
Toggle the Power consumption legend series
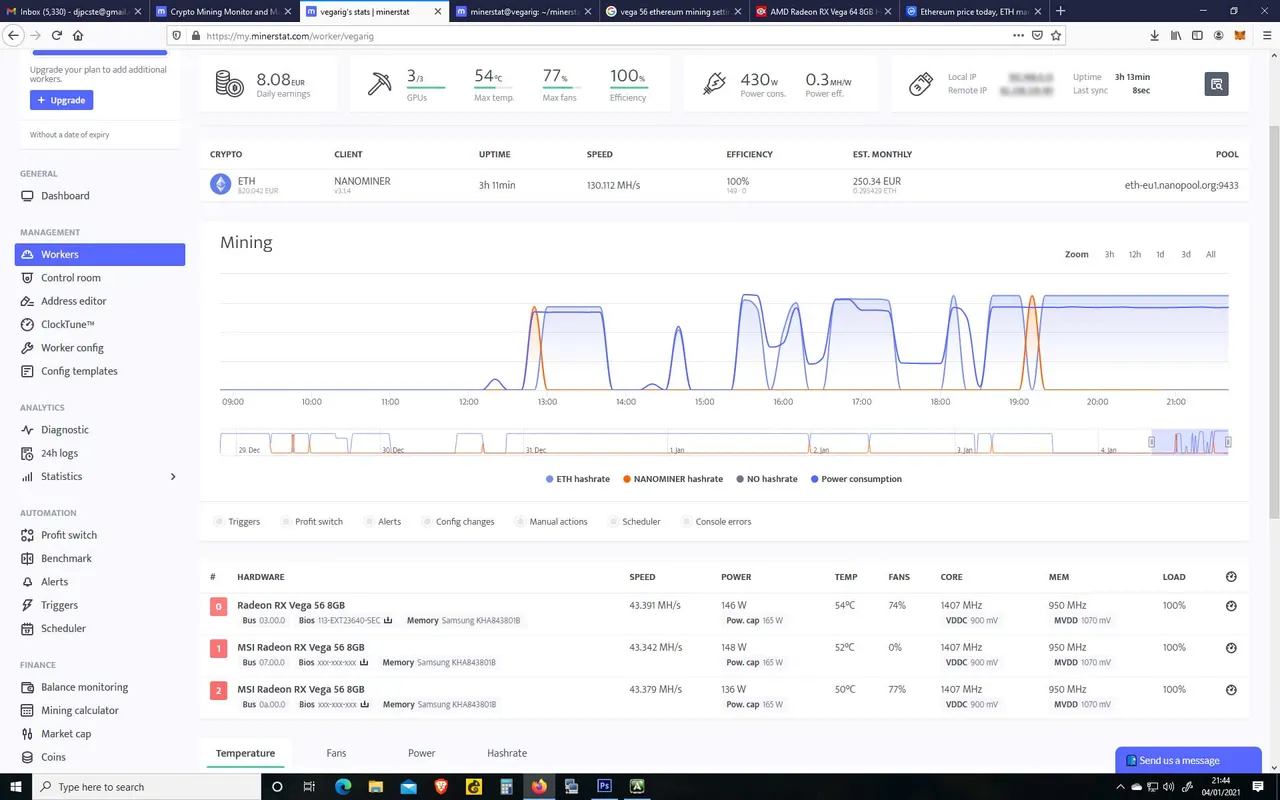(x=856, y=479)
